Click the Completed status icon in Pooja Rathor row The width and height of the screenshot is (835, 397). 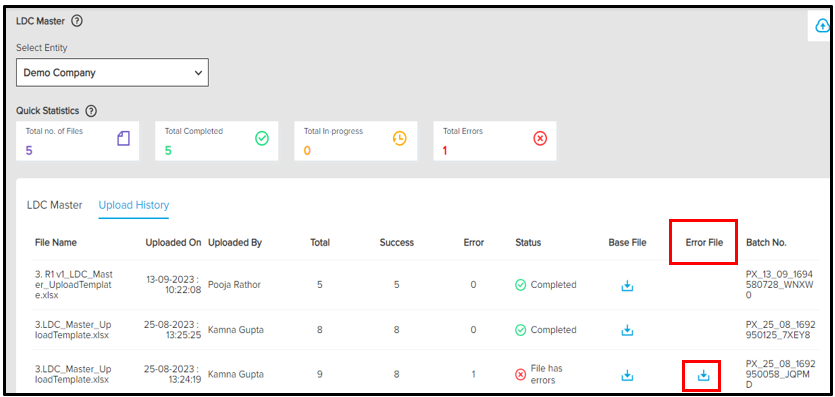520,285
